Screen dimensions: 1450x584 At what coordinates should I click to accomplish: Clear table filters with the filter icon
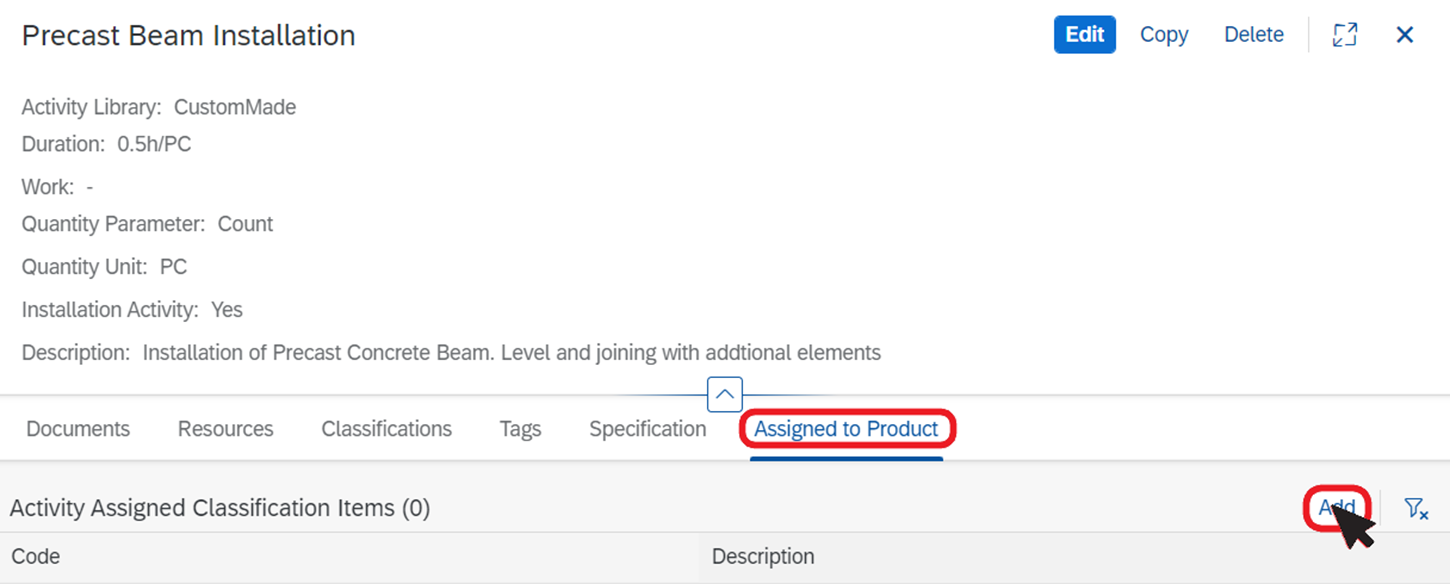pos(1415,508)
